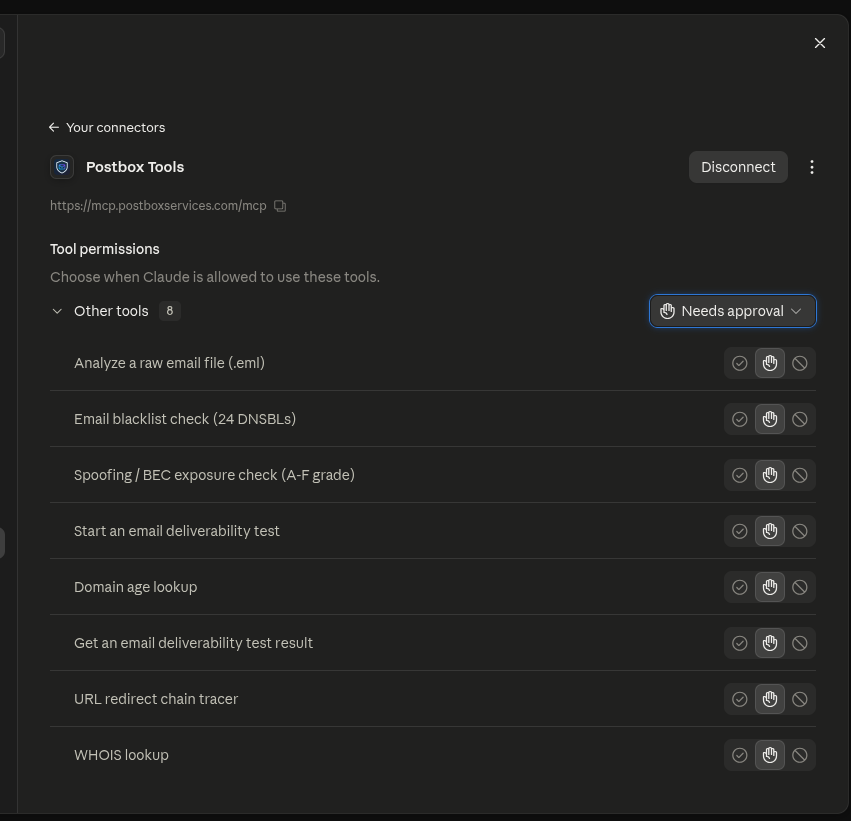Require approval for 'Spoofing / BEC exposure check'
Screen dimensions: 851x821
[770, 475]
